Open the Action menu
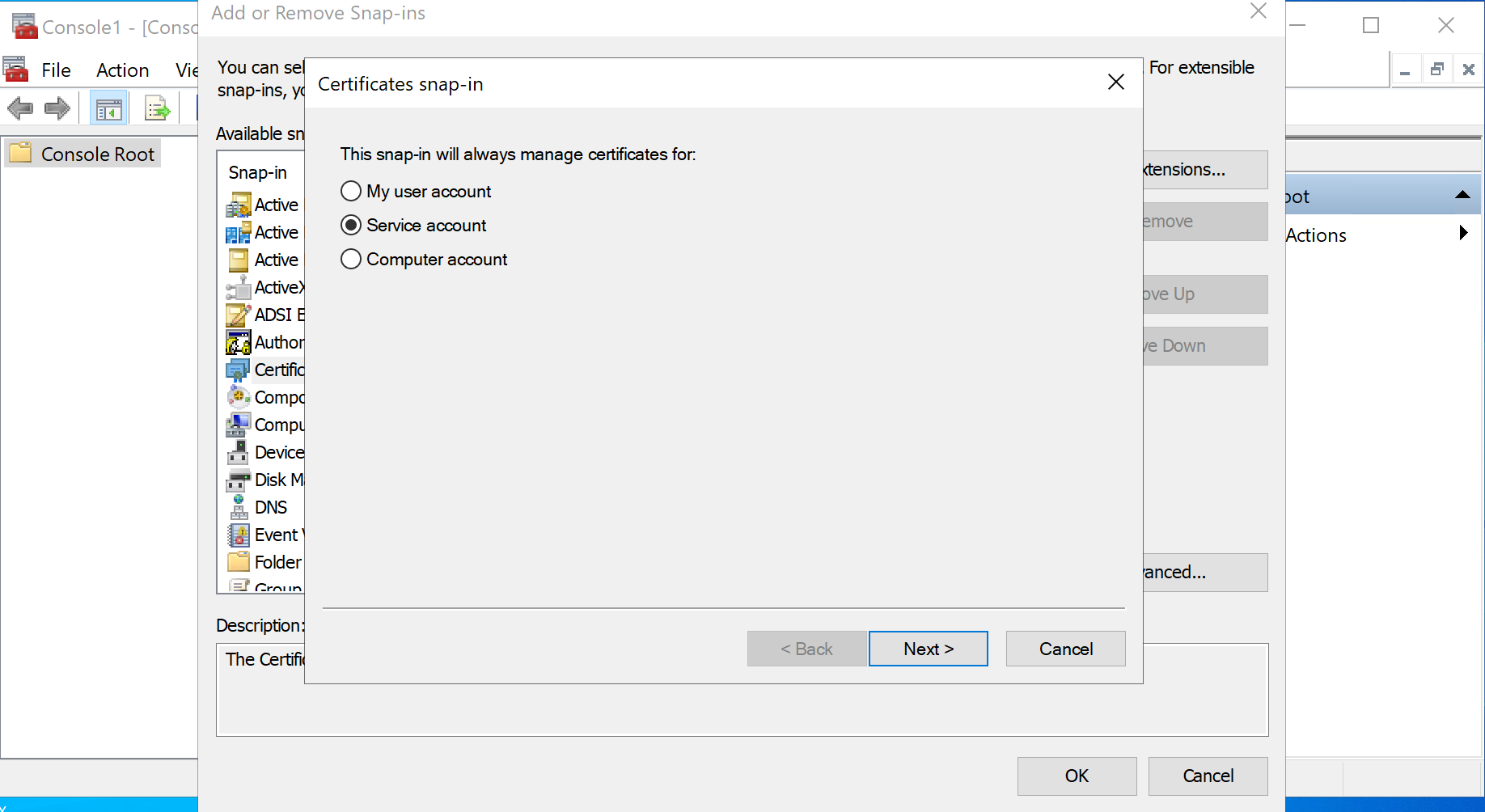Screen dimensions: 1485x812 122,70
